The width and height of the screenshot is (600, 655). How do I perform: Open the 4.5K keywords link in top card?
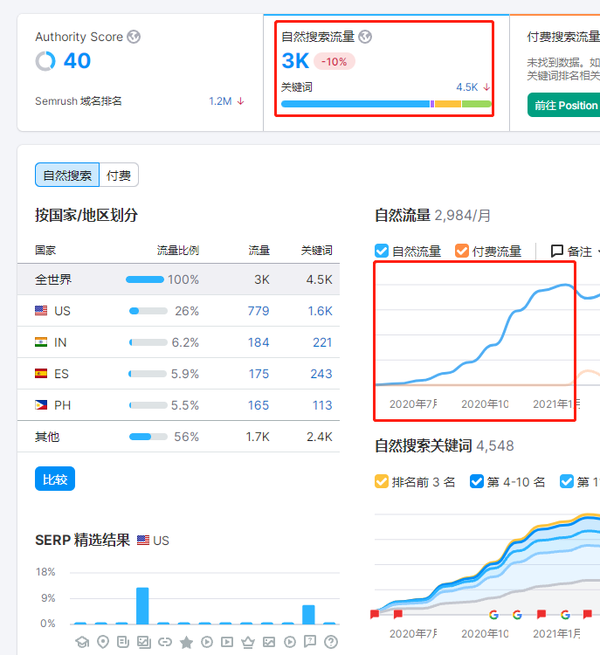(x=467, y=87)
